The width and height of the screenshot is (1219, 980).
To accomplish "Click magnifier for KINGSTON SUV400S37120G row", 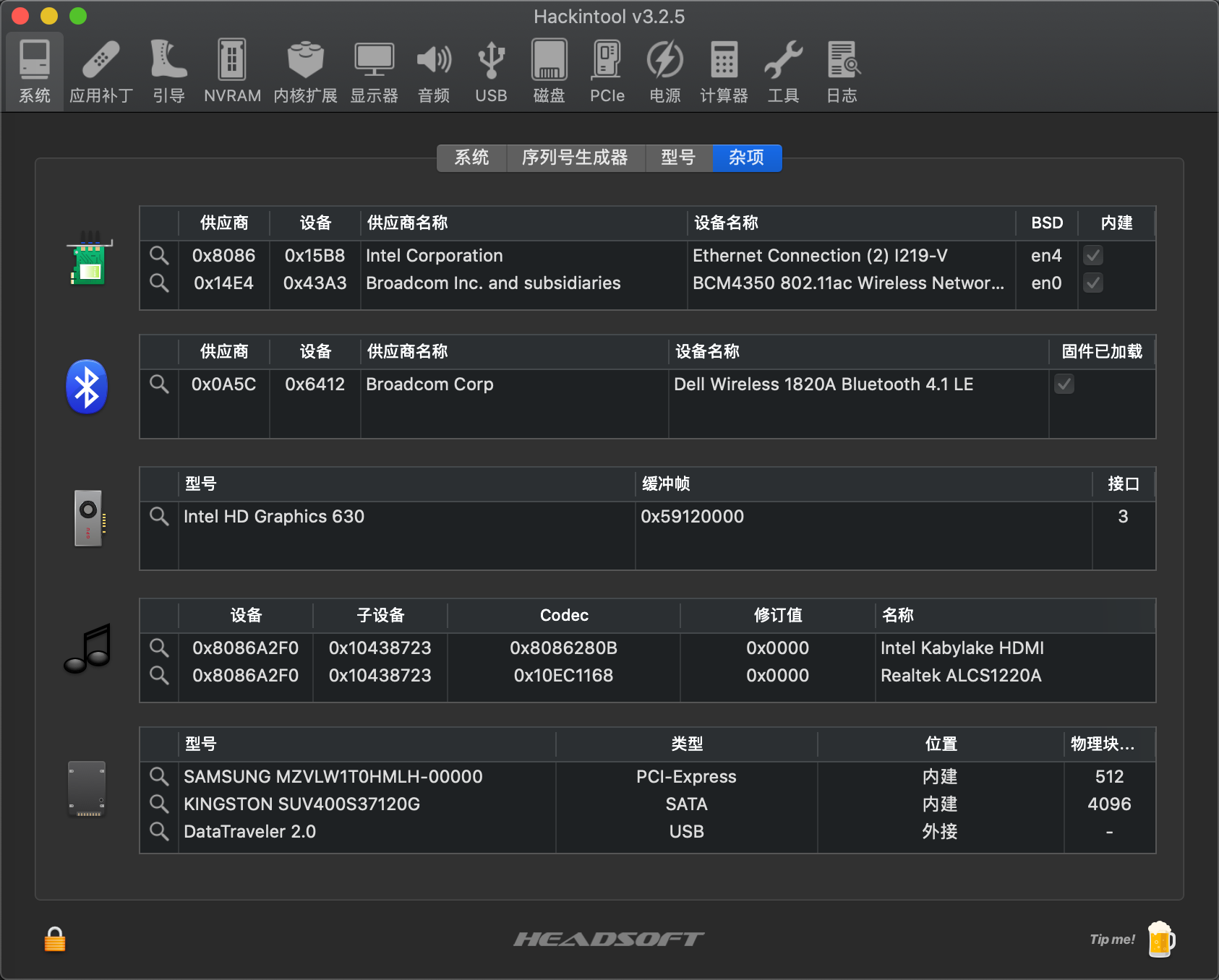I will pyautogui.click(x=159, y=804).
